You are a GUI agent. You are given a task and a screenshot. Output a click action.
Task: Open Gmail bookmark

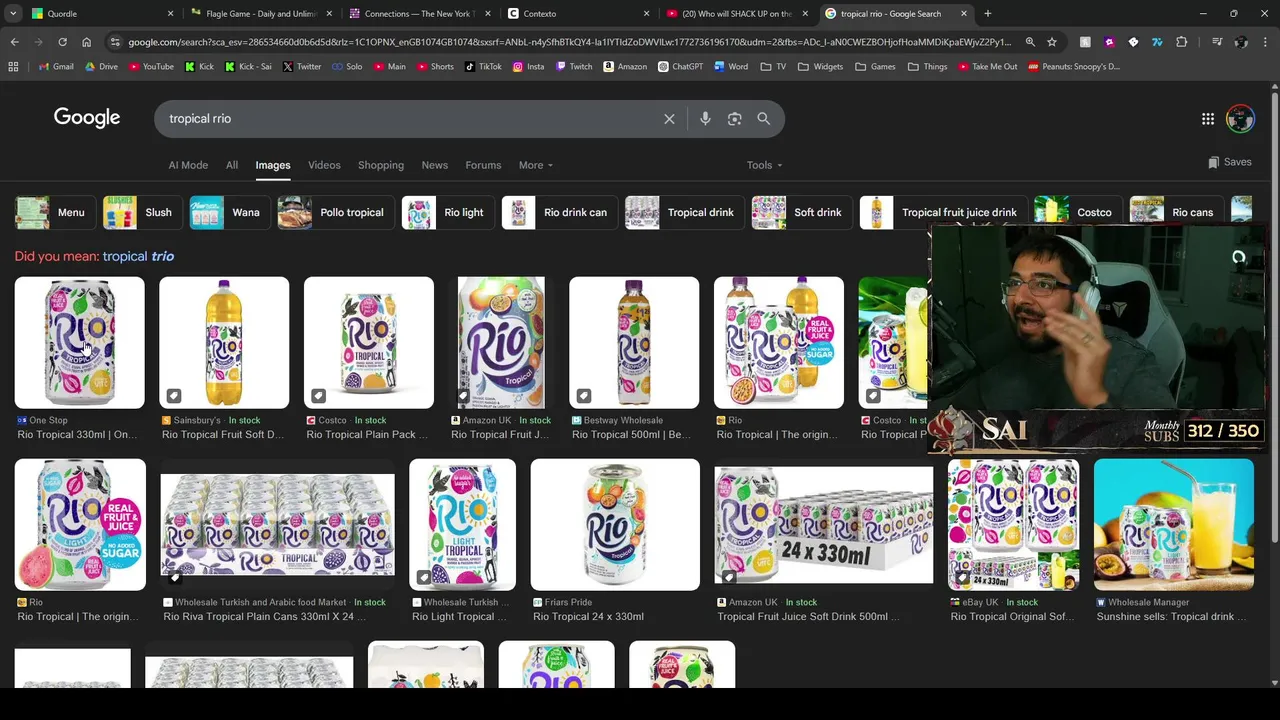click(56, 67)
